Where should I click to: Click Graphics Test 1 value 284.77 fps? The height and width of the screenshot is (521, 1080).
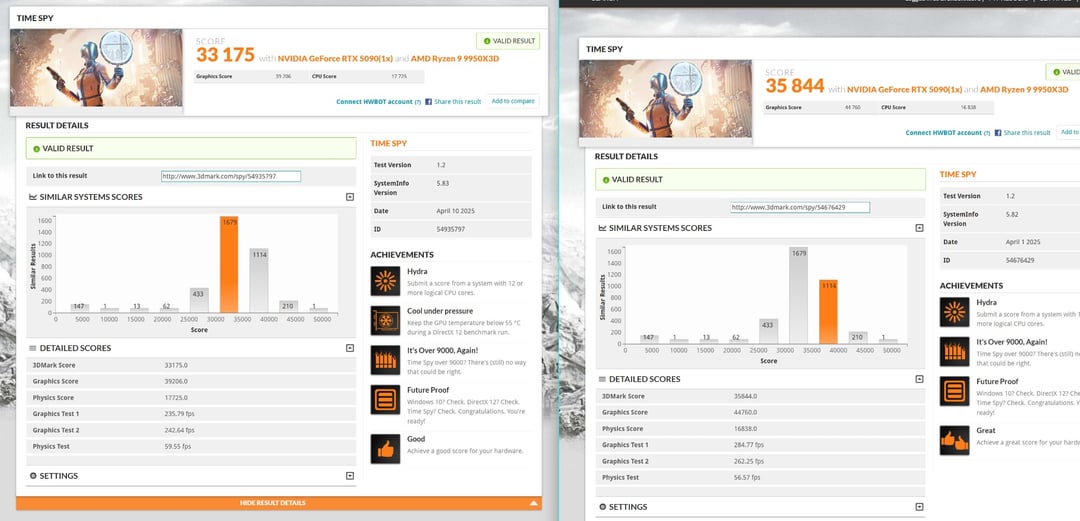[747, 445]
